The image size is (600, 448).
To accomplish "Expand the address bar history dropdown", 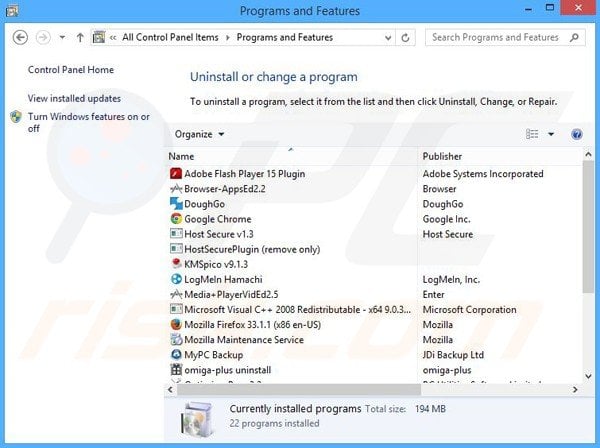I will [388, 37].
